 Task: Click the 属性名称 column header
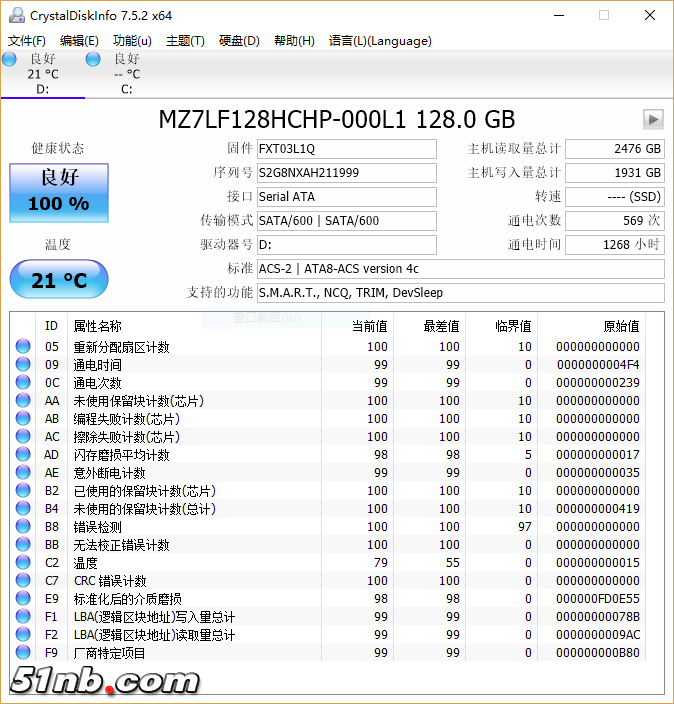point(98,326)
